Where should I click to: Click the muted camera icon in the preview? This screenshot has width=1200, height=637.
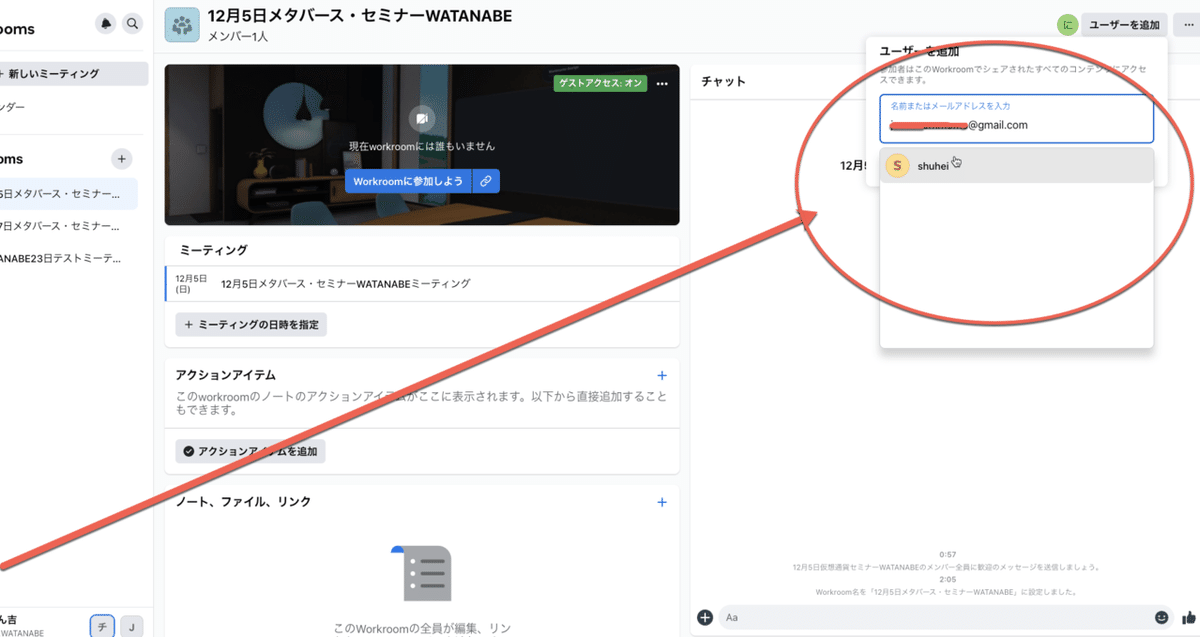422,118
